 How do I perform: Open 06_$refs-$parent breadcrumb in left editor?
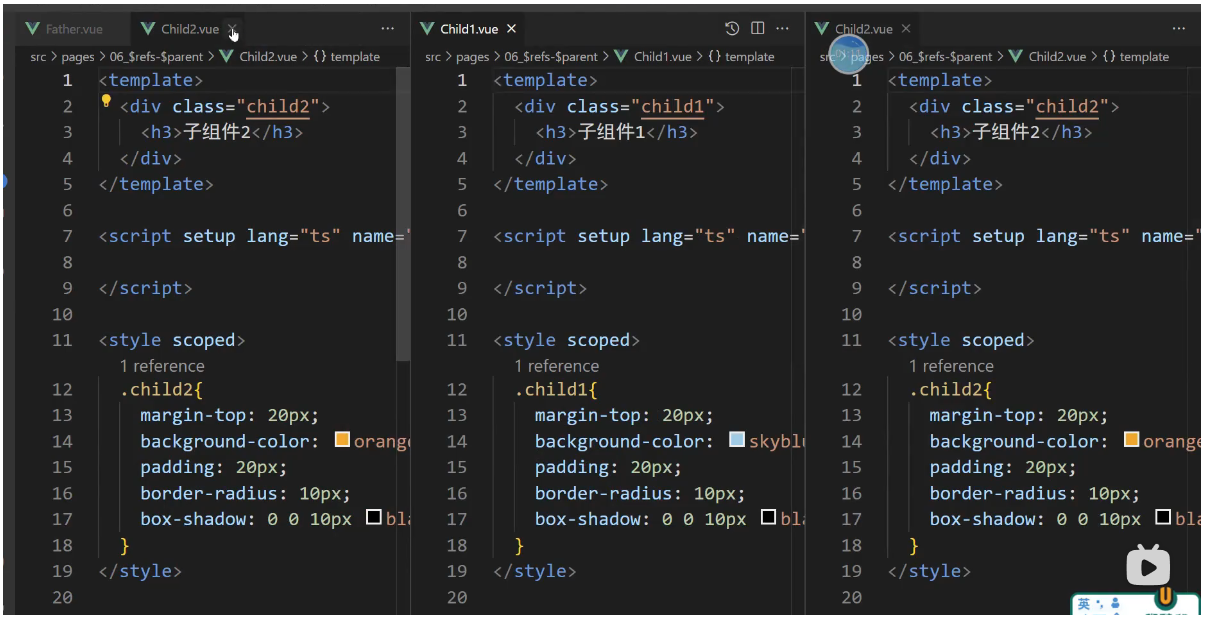[155, 57]
